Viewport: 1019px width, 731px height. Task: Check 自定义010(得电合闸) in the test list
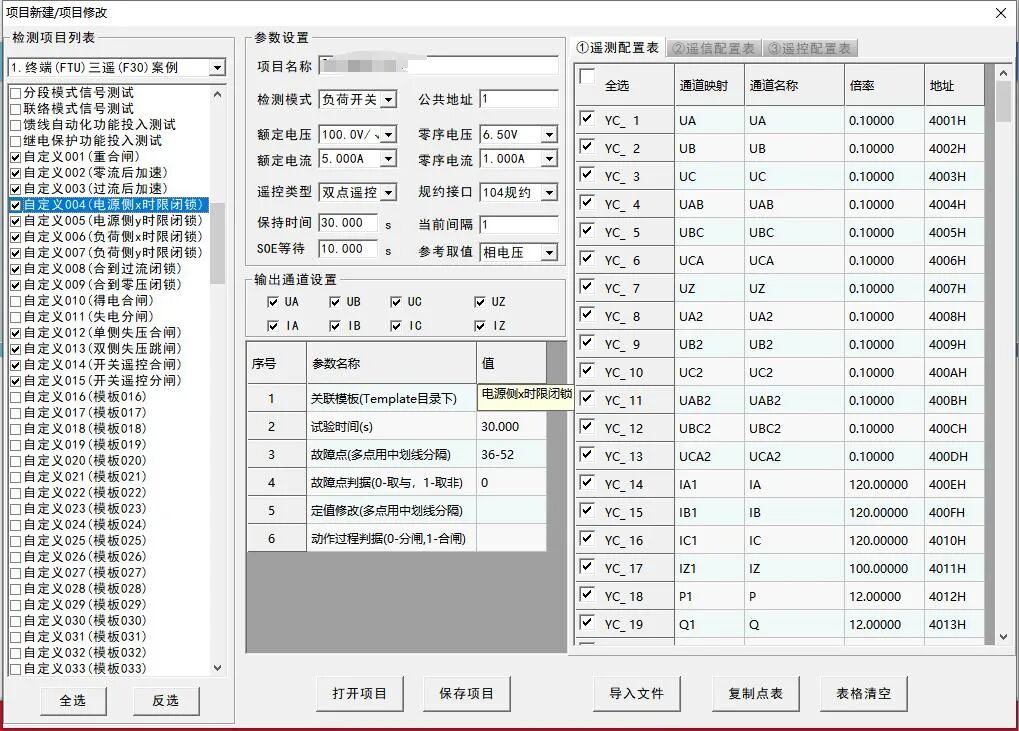click(x=15, y=301)
